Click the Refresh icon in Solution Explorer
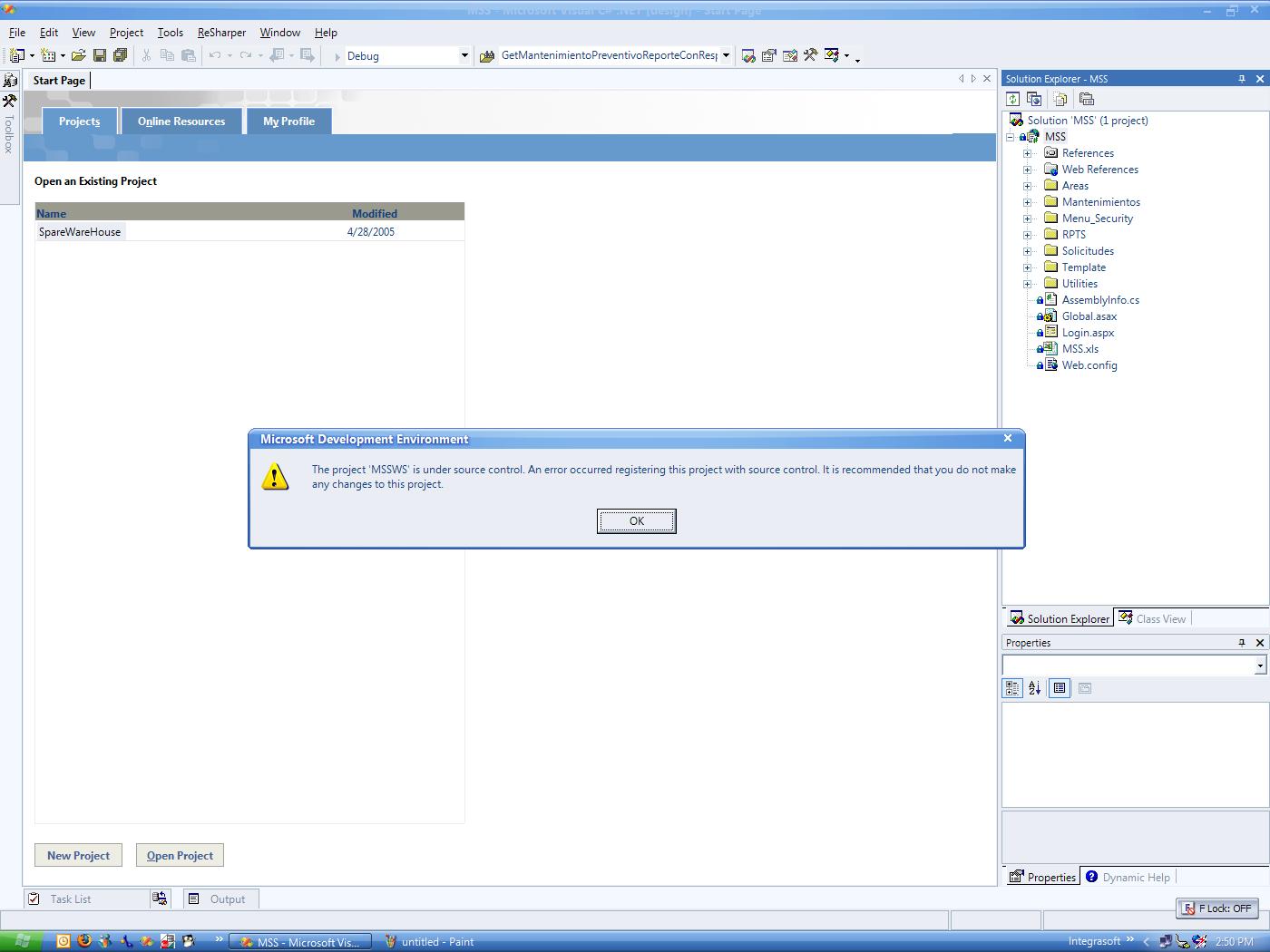The image size is (1270, 952). coord(1013,99)
